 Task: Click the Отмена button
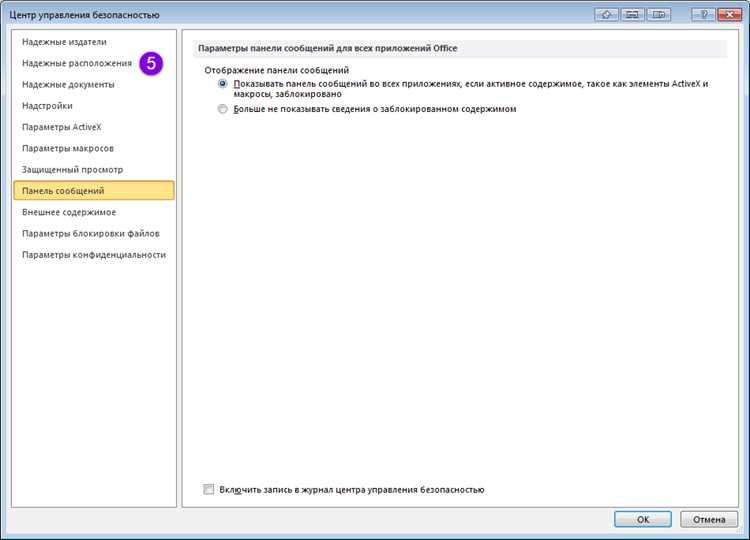coord(708,519)
